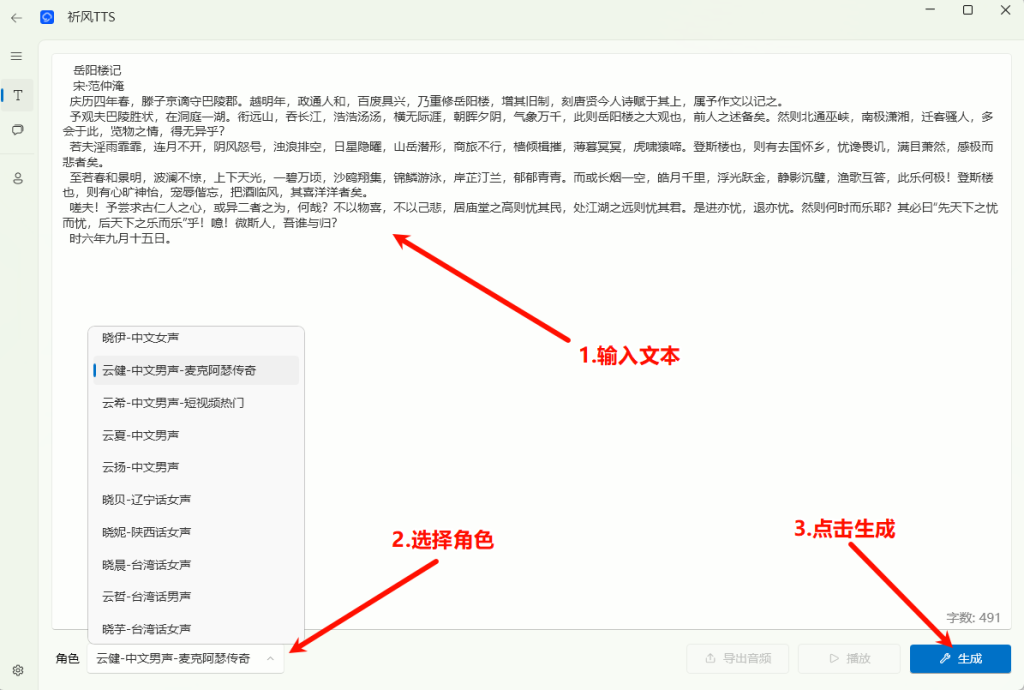The width and height of the screenshot is (1024, 690).
Task: Choose the 晓晨-台湾话女声 voice option
Action: pyautogui.click(x=150, y=564)
